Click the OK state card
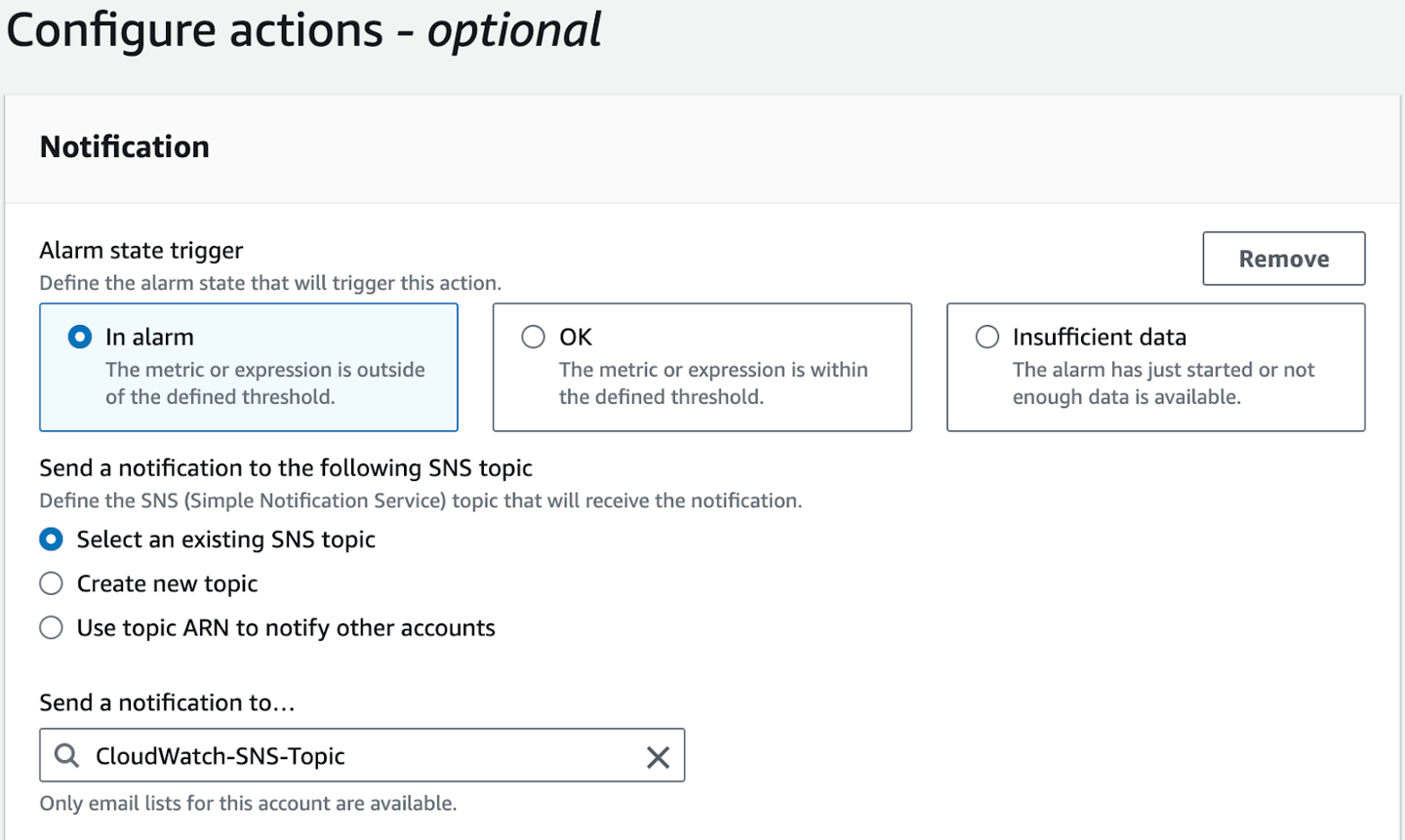This screenshot has height=840, width=1405. 702,368
